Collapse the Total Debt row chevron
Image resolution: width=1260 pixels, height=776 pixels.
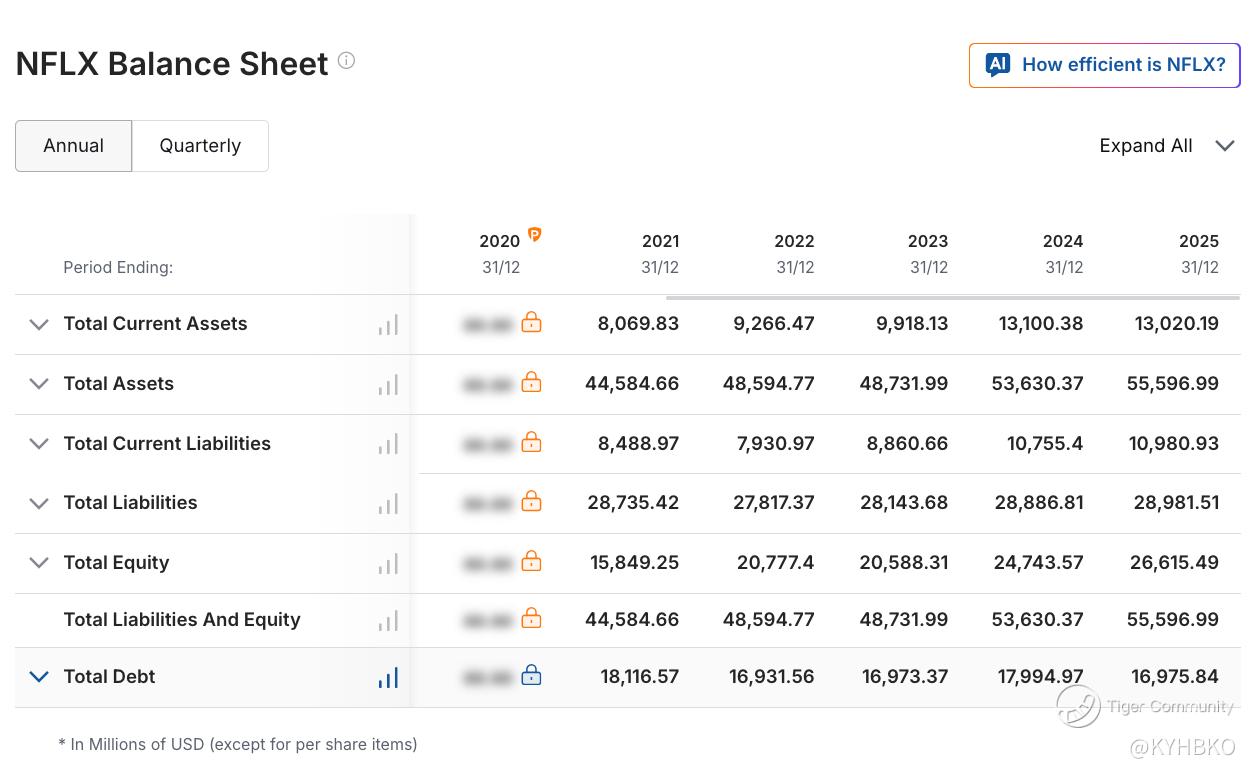click(39, 677)
